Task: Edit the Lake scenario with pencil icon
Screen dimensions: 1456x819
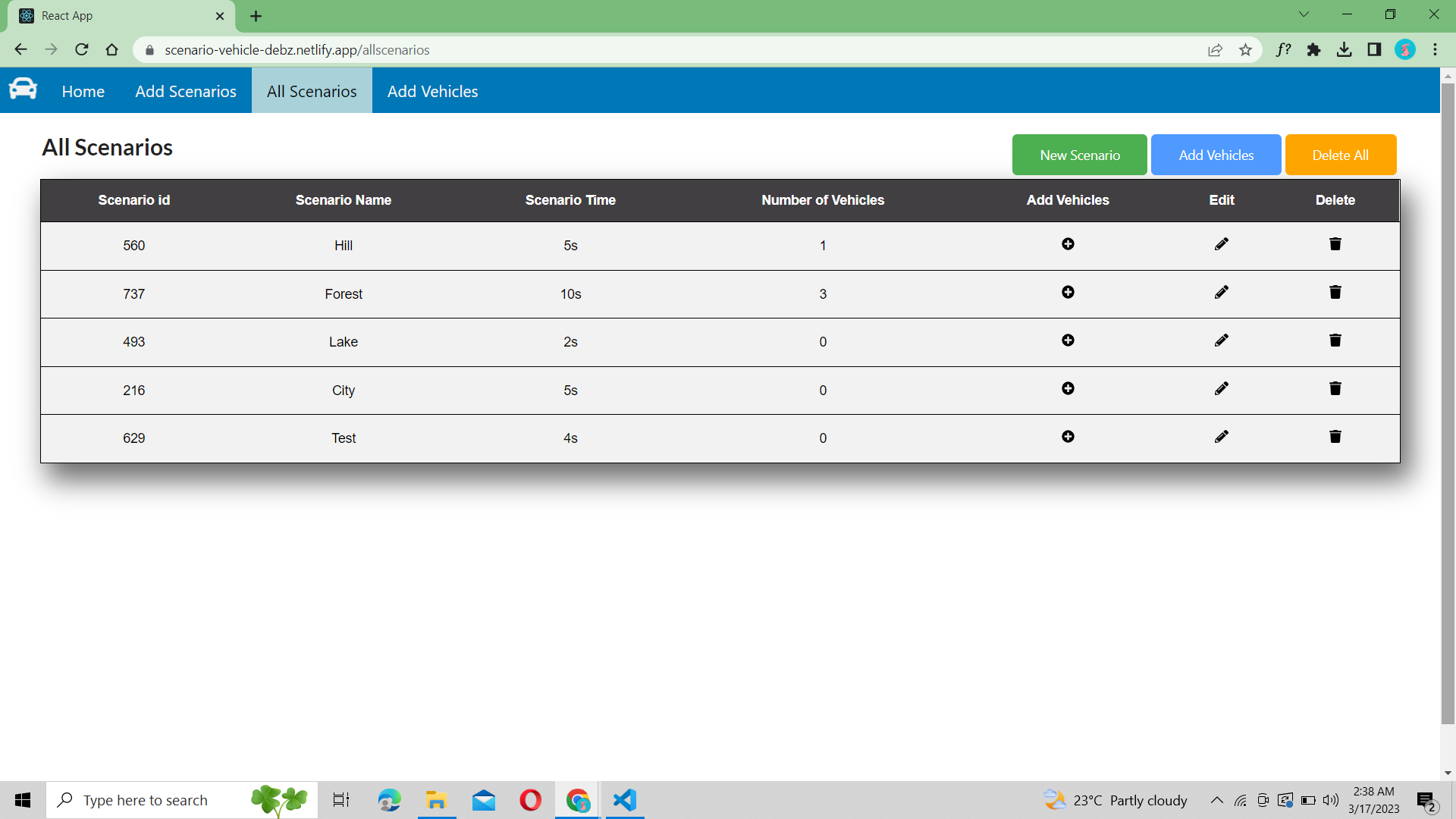Action: 1221,340
